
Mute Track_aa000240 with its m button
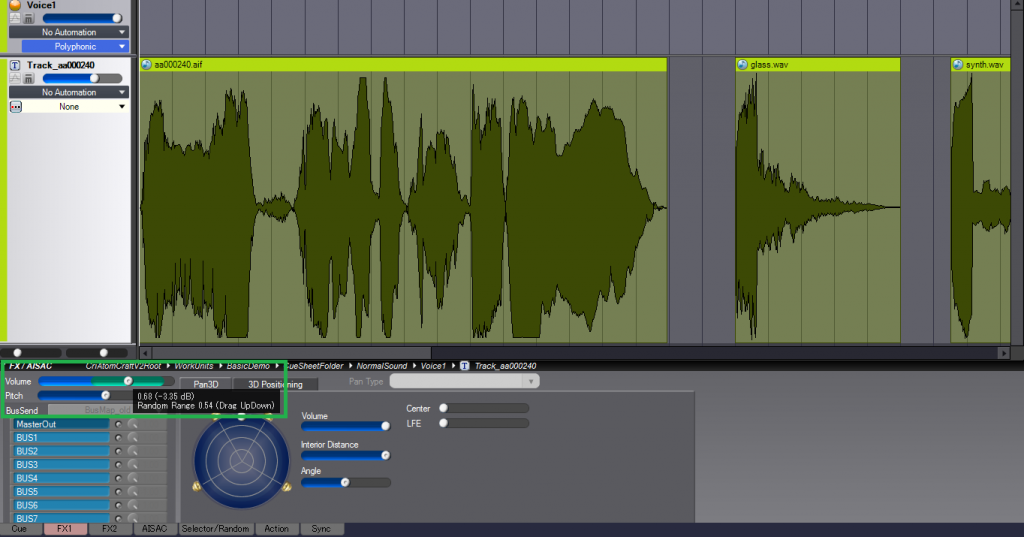29,78
